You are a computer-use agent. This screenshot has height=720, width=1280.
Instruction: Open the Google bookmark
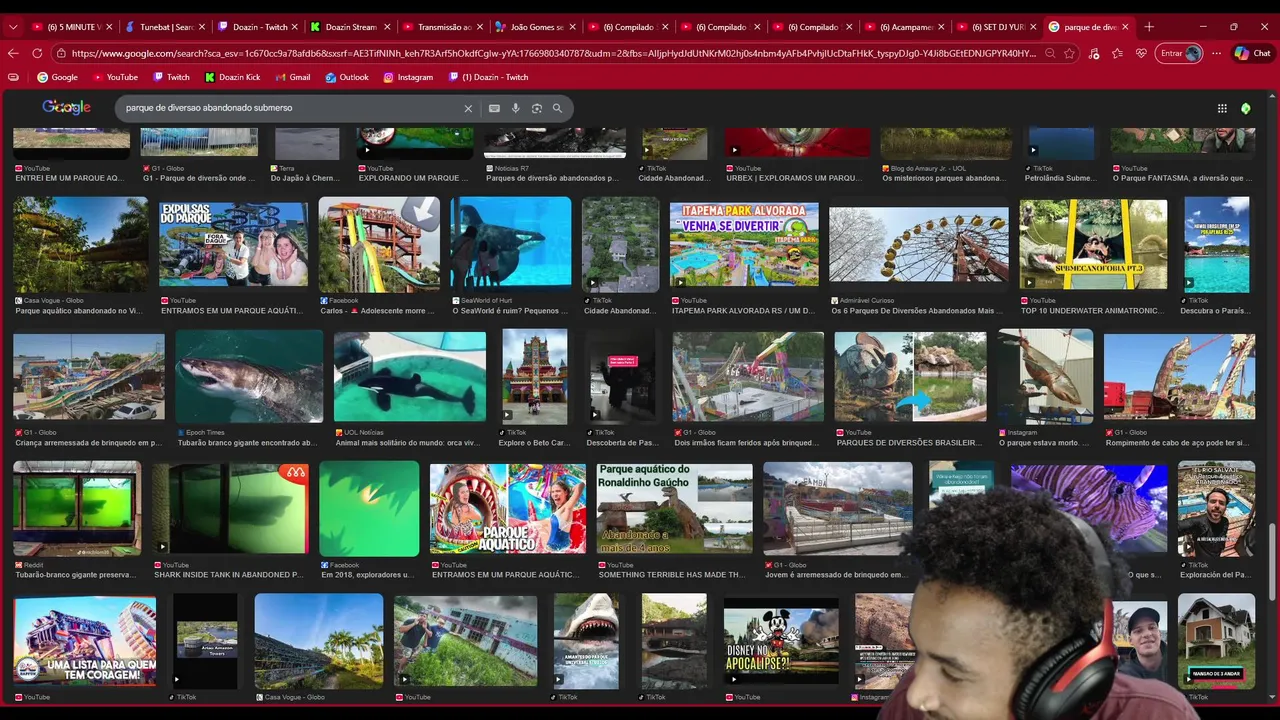(x=57, y=77)
